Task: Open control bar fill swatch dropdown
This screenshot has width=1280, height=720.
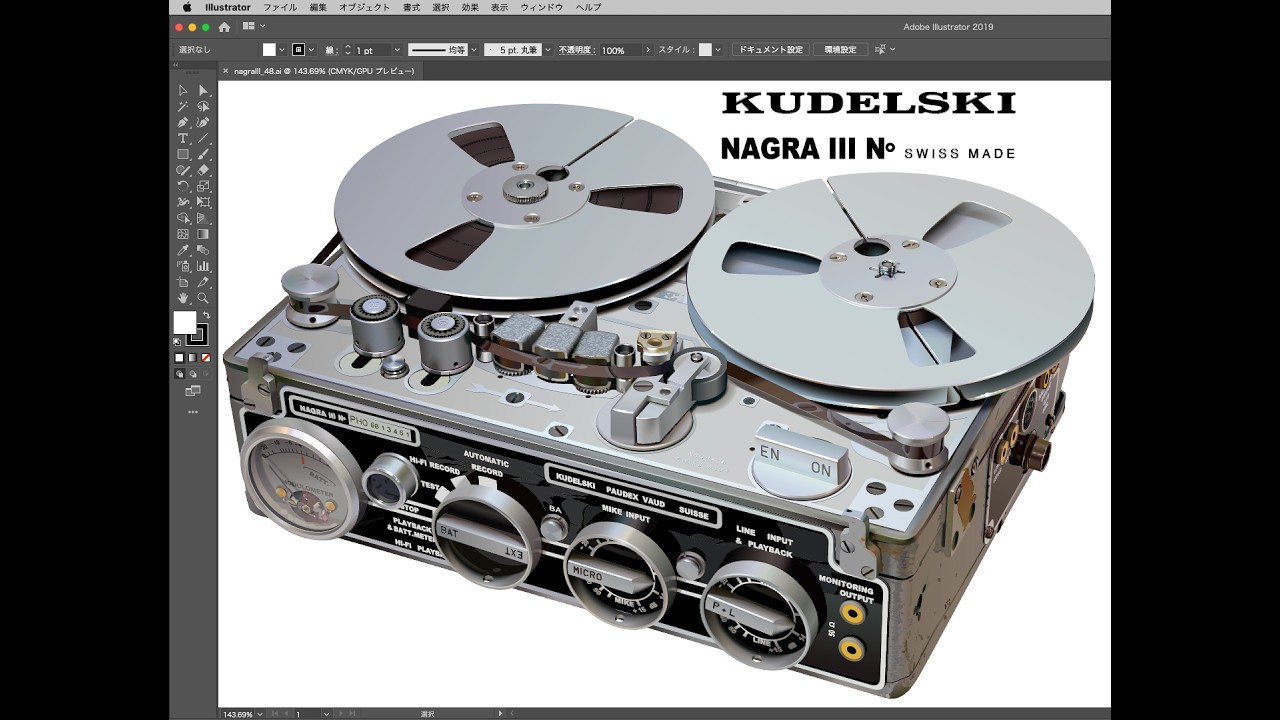Action: pos(282,49)
